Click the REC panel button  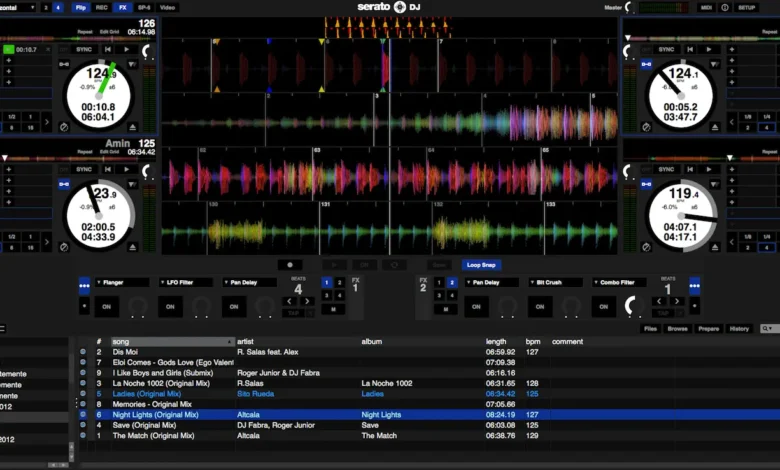coord(101,7)
